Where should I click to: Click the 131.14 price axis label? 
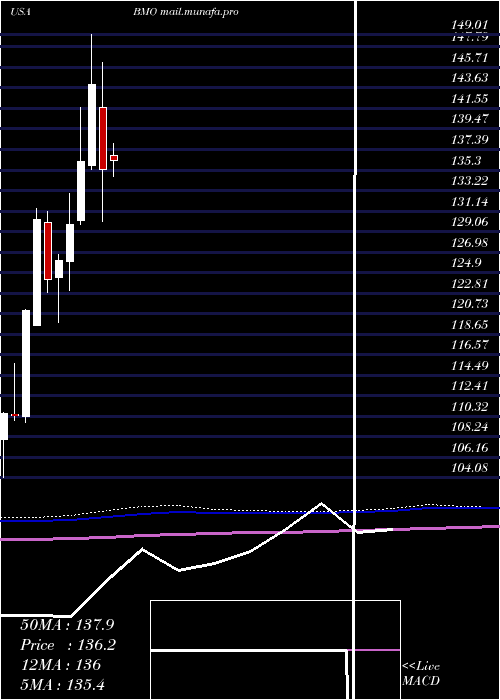[x=469, y=201]
